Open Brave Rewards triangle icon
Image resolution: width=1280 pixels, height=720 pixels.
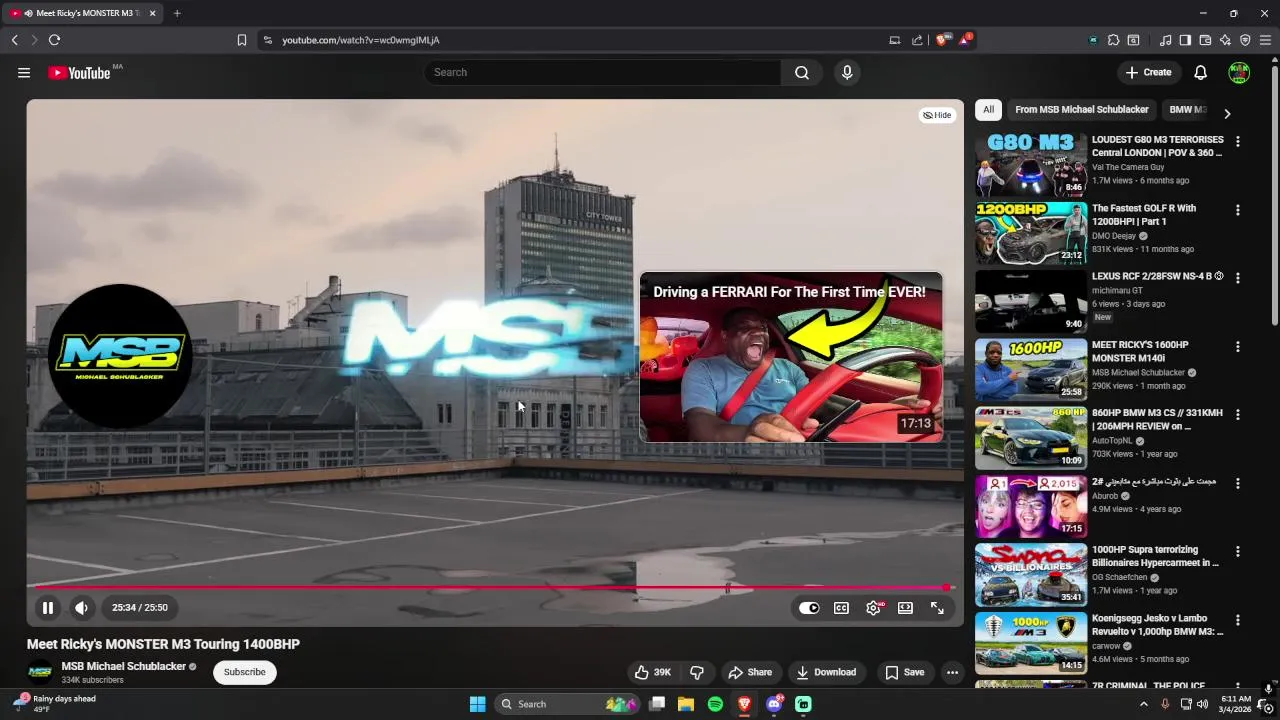[x=965, y=40]
